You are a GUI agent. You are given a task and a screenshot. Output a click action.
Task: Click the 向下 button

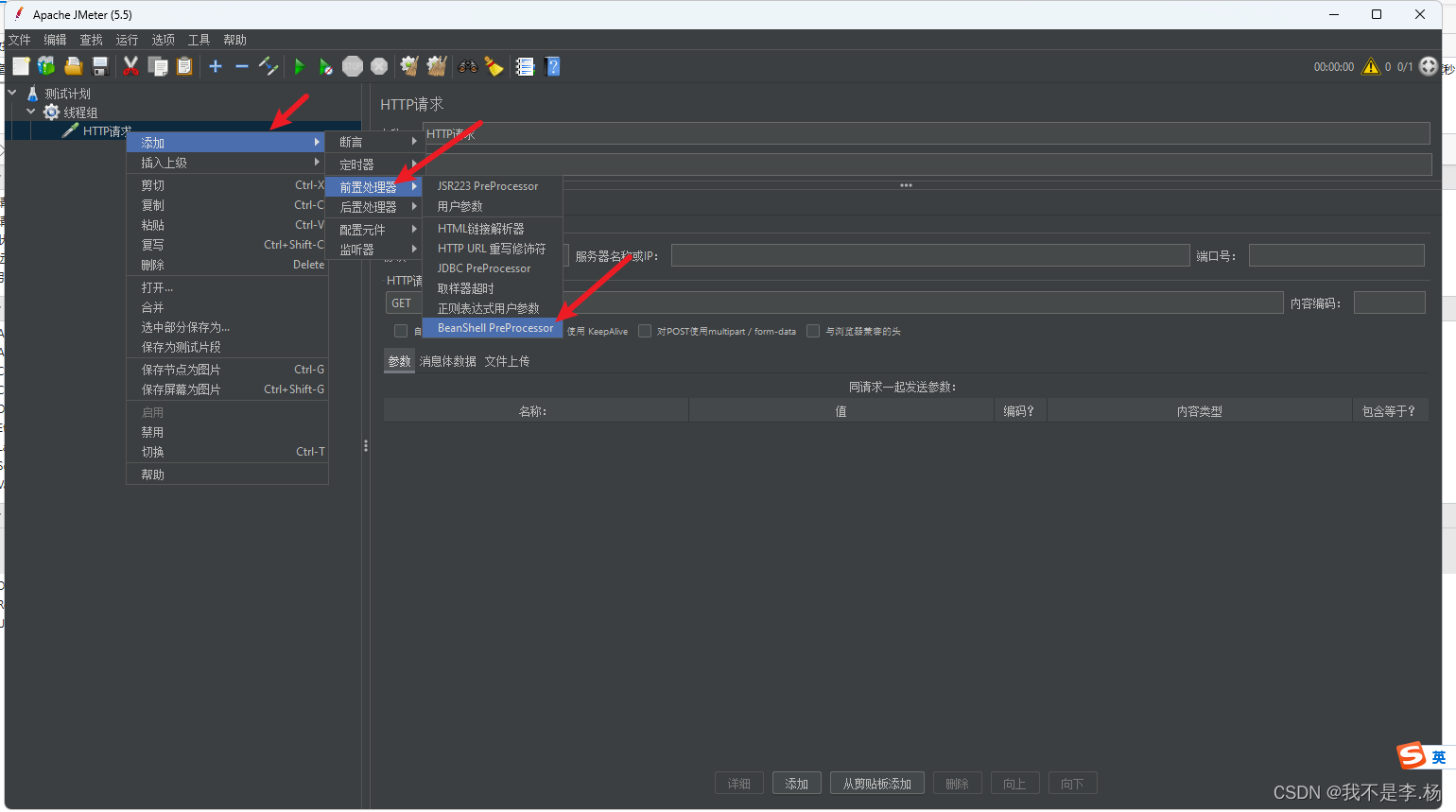1072,784
